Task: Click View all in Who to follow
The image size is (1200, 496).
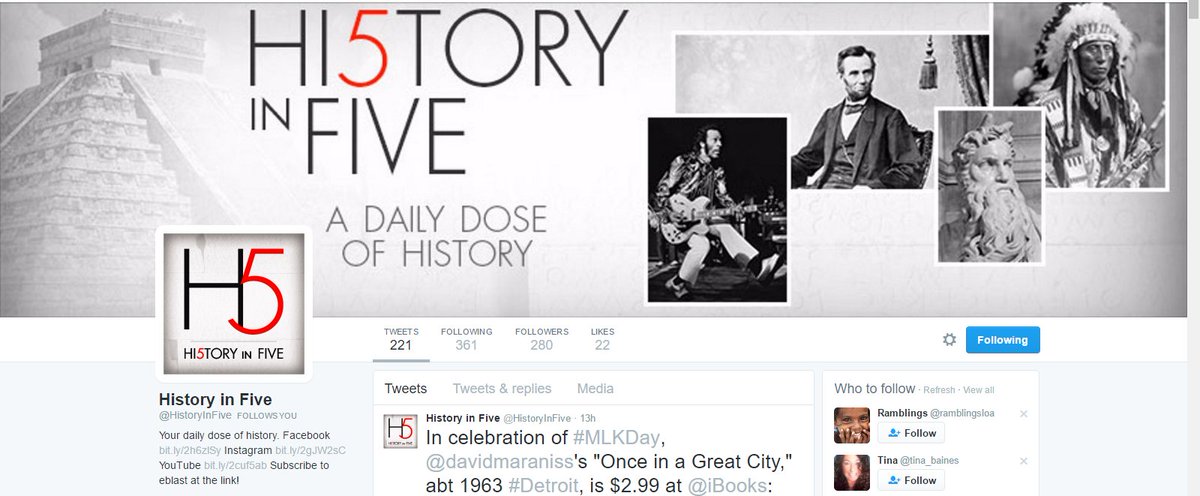Action: [978, 390]
